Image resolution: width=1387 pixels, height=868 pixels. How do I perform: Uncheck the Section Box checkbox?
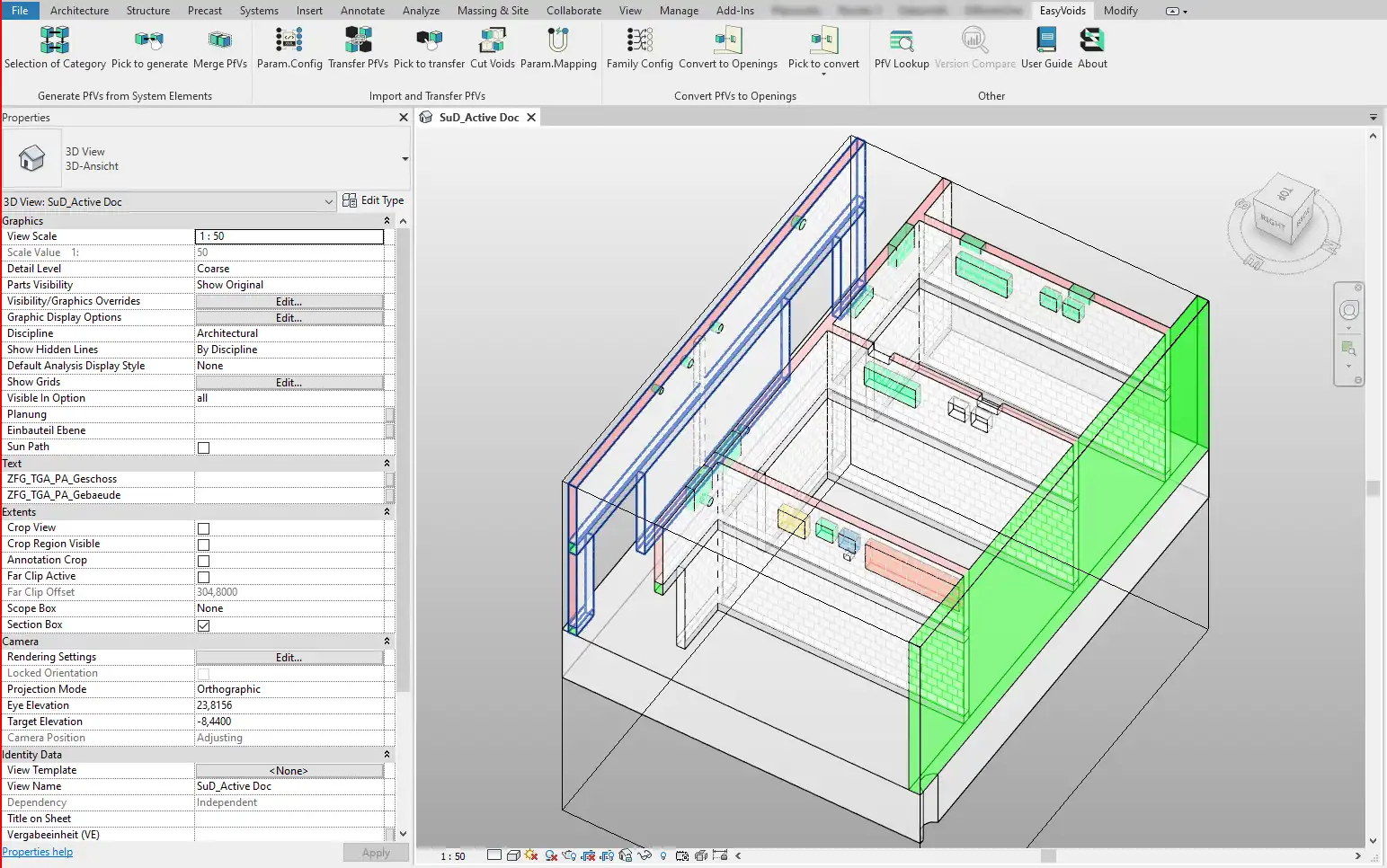(204, 625)
